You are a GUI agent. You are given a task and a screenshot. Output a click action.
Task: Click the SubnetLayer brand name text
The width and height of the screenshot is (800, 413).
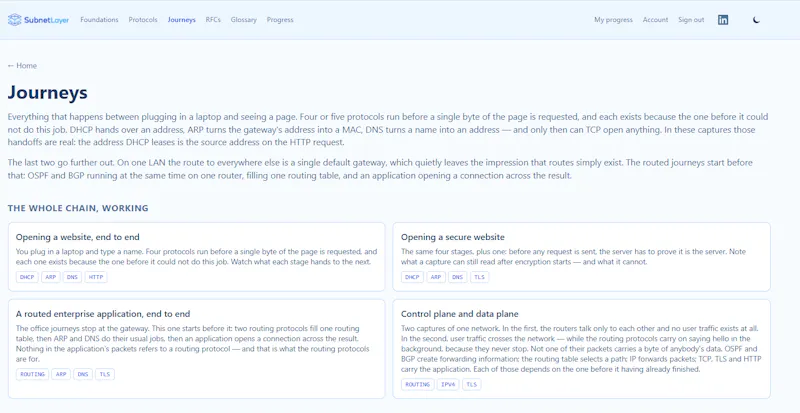[x=46, y=20]
